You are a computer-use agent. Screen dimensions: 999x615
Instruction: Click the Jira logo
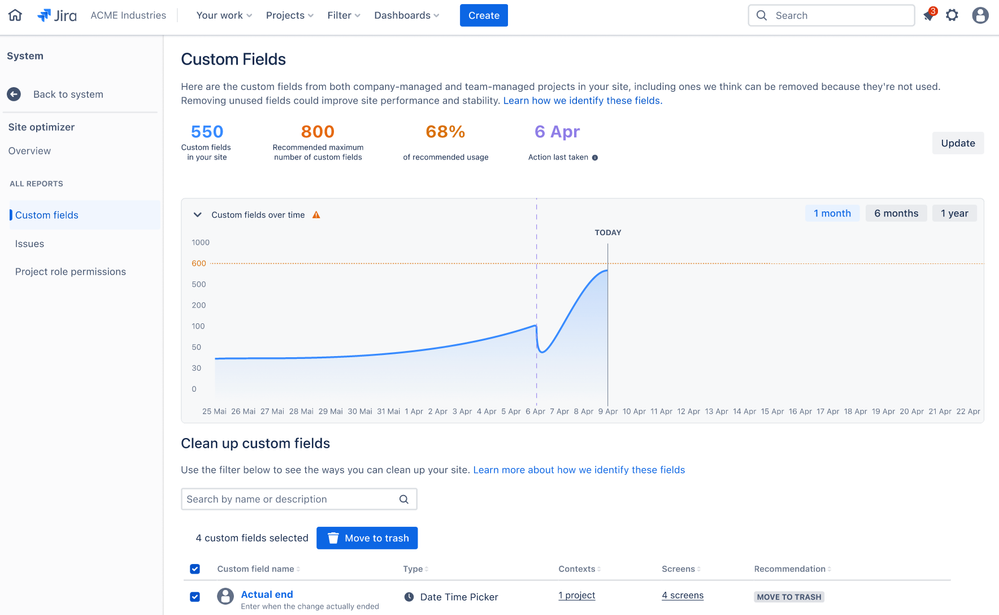[x=57, y=15]
